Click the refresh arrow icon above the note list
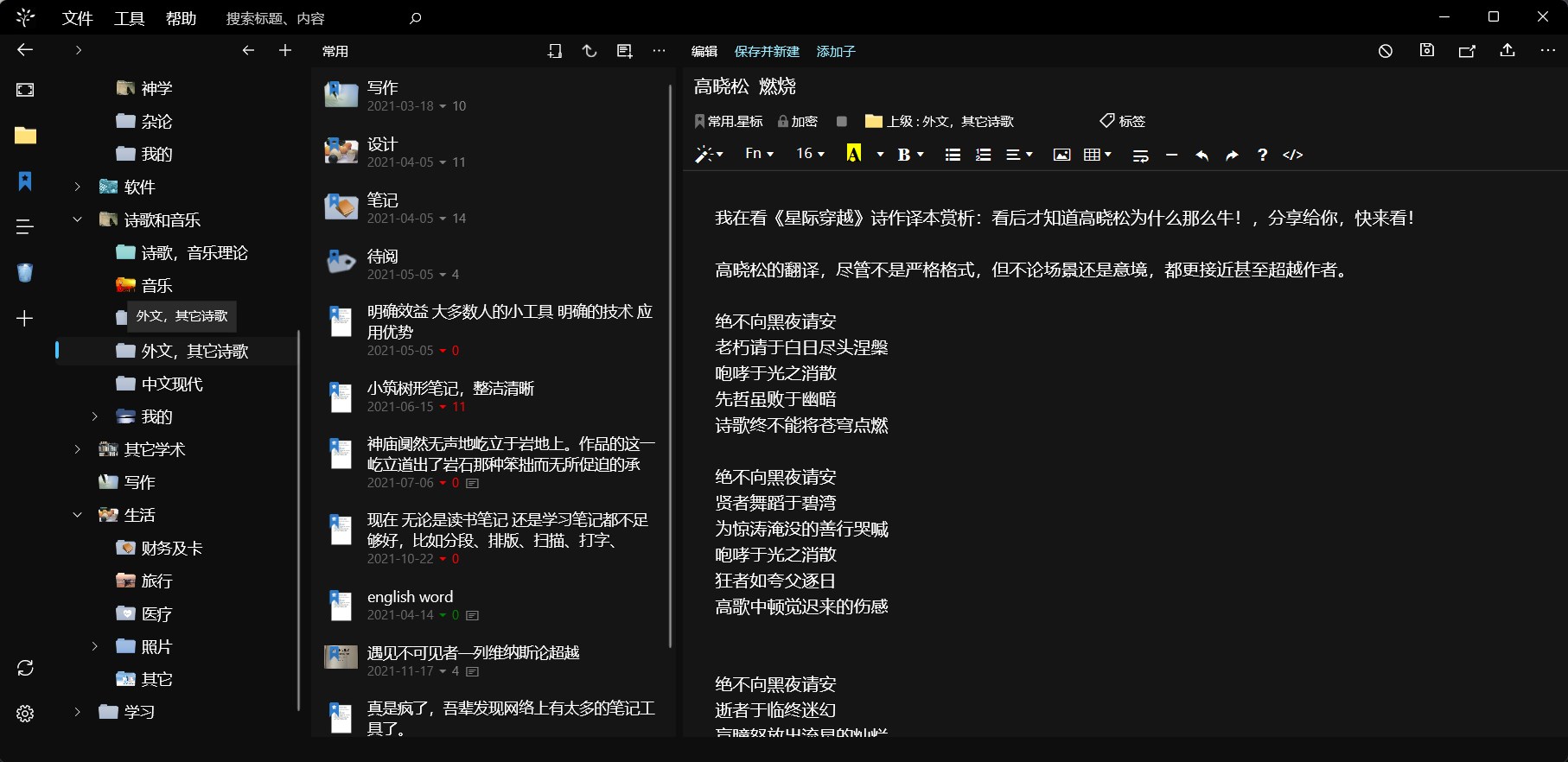This screenshot has width=1568, height=762. pyautogui.click(x=590, y=51)
